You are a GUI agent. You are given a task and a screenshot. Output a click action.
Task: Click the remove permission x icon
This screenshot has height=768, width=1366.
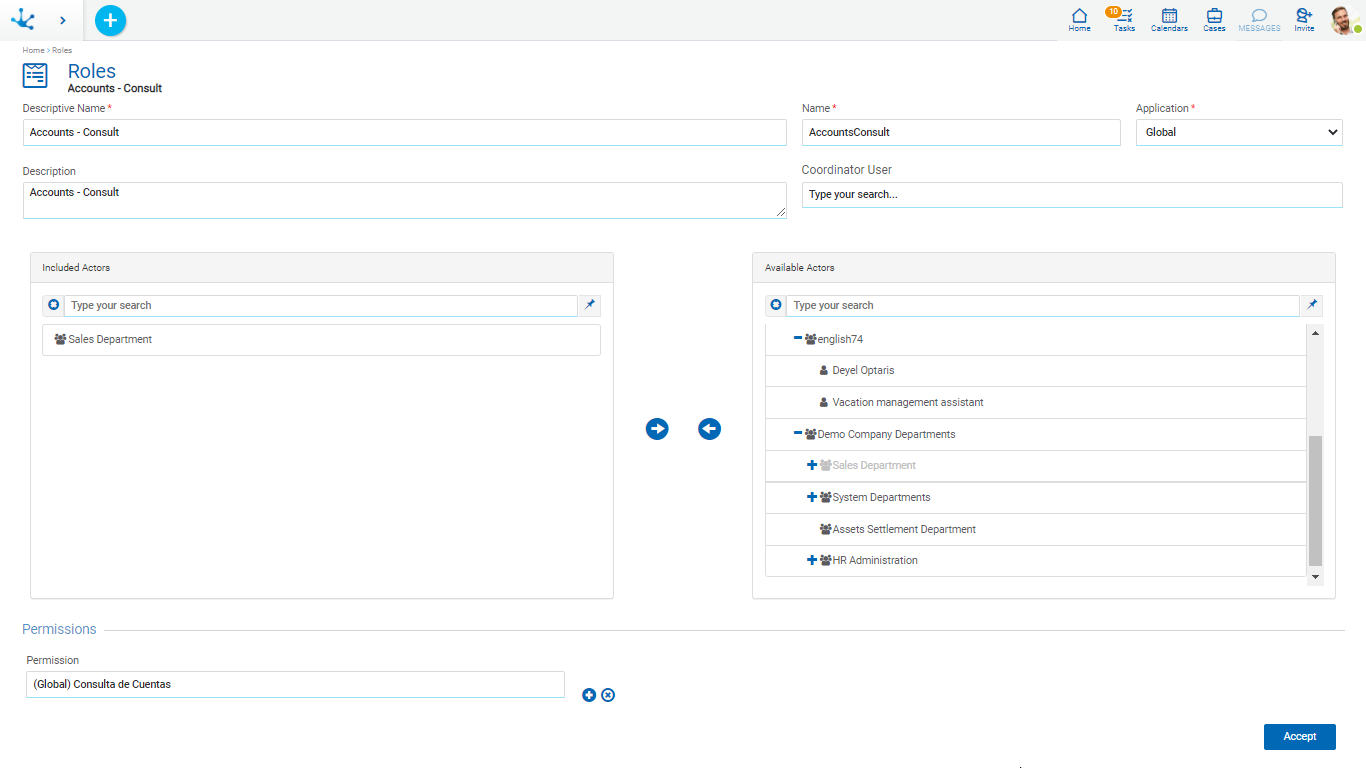pyautogui.click(x=608, y=695)
